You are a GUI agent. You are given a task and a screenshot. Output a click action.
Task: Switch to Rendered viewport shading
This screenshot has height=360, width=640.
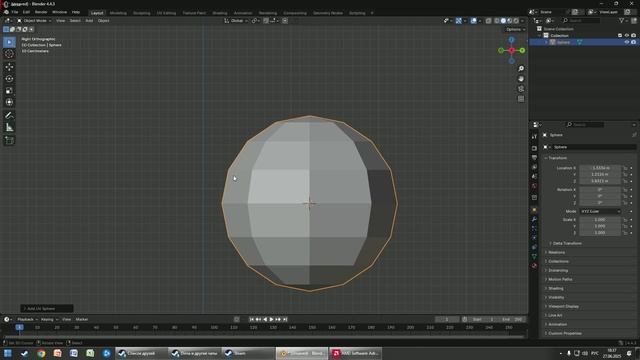(516, 20)
